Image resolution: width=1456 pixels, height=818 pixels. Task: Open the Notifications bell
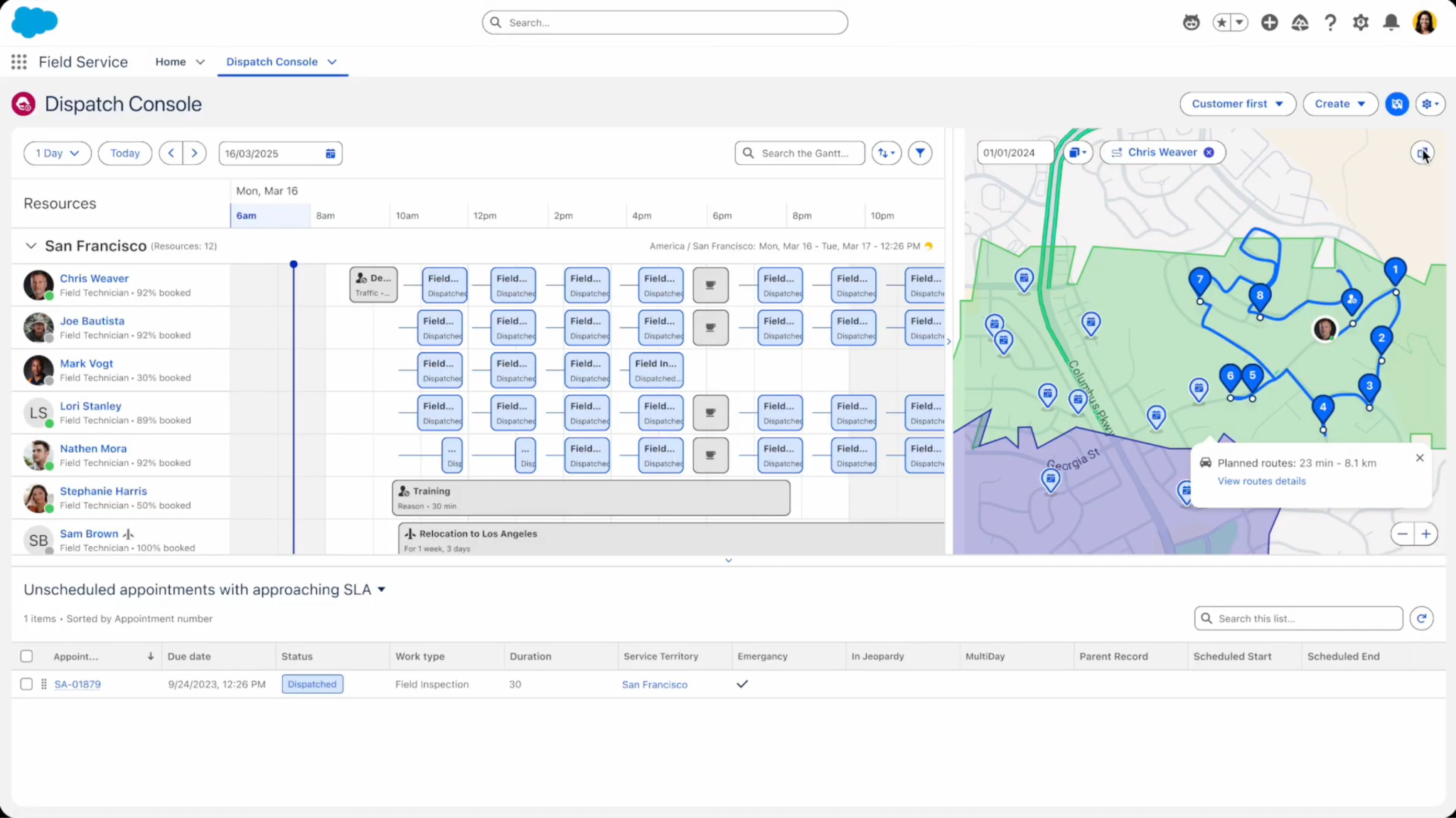pyautogui.click(x=1391, y=23)
